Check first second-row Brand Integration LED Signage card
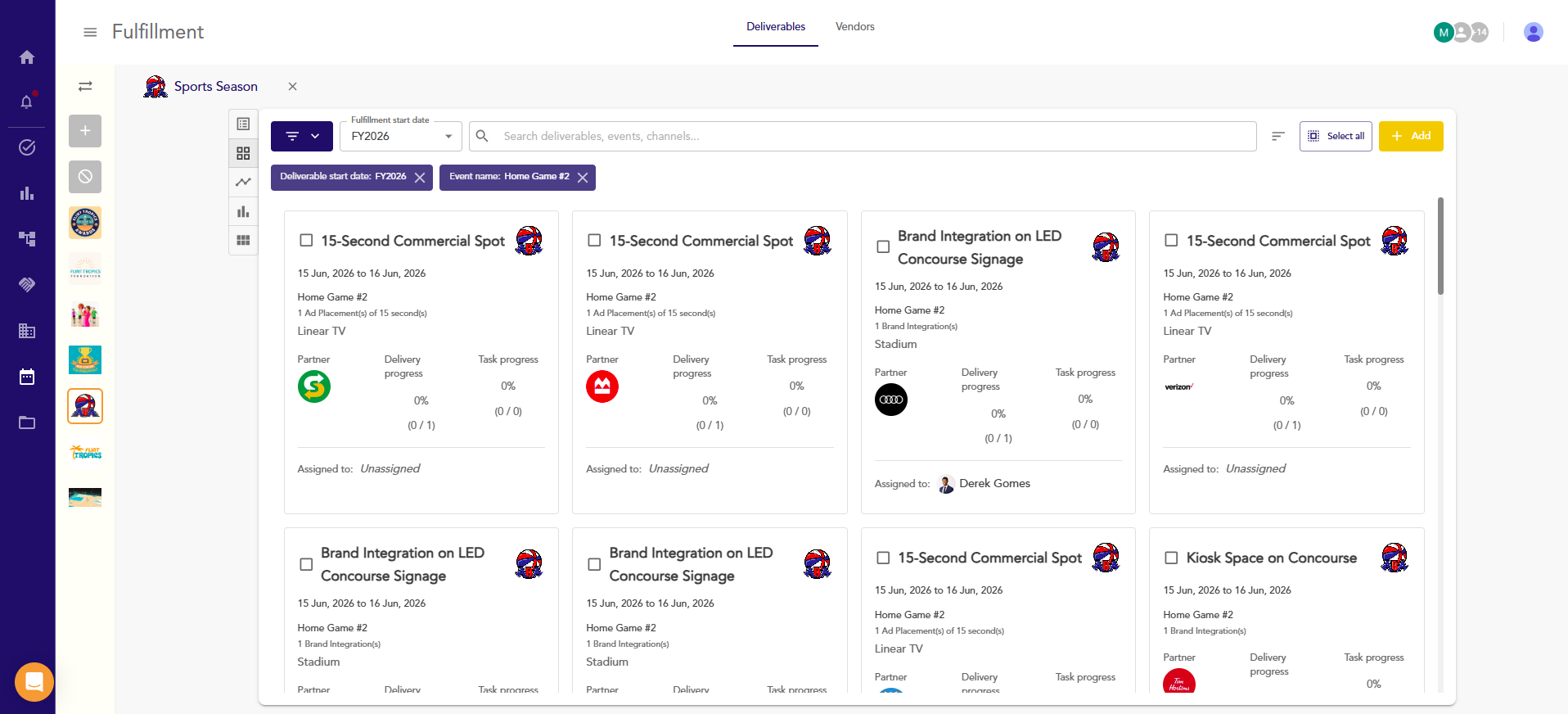Screen dimensions: 1568x714 306,564
